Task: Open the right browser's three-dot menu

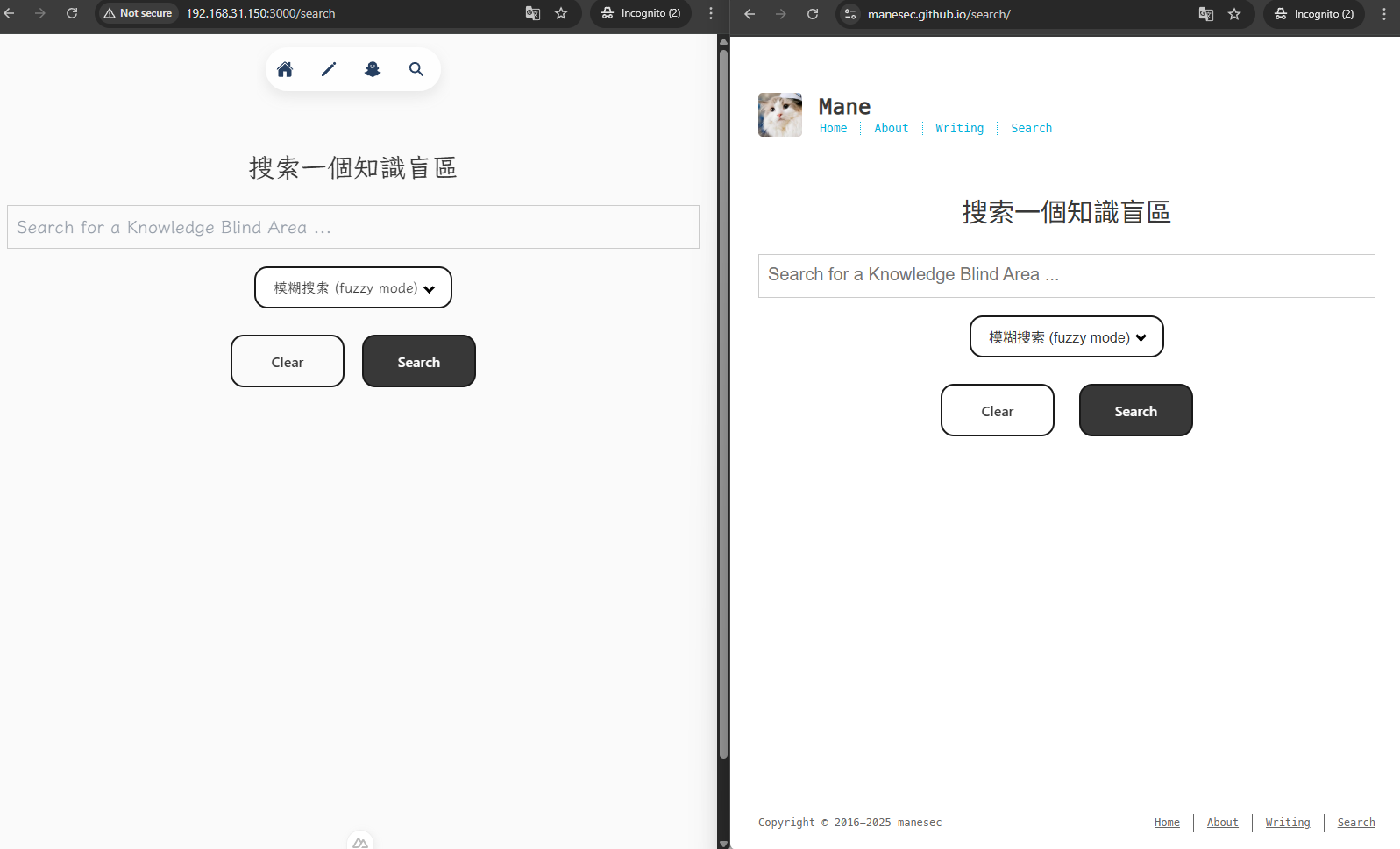Action: [x=1384, y=14]
